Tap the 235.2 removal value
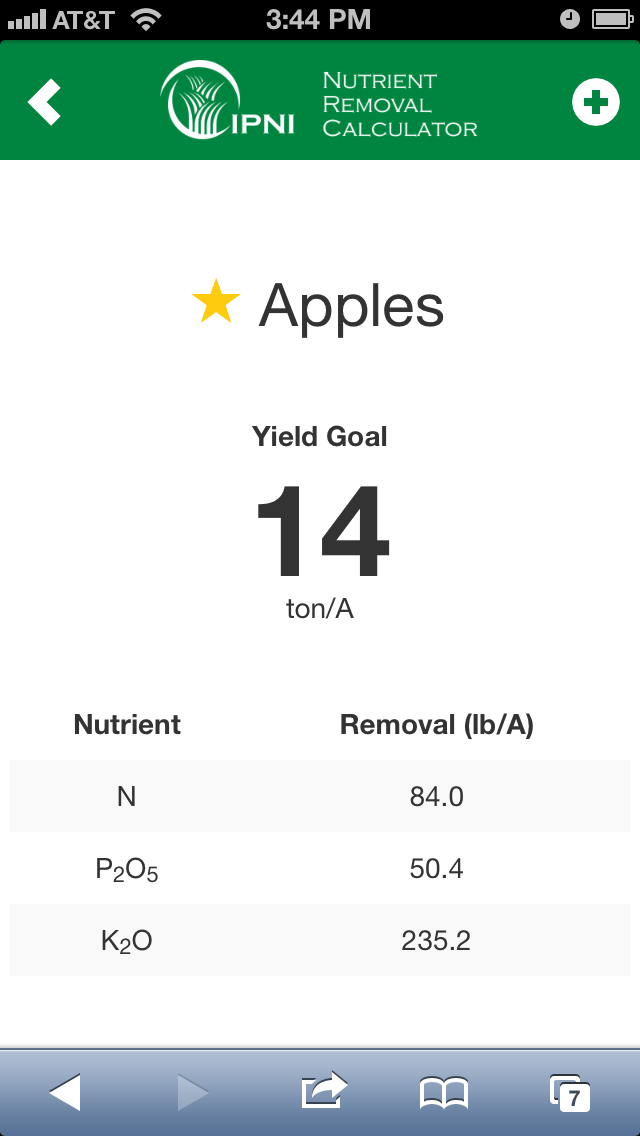The height and width of the screenshot is (1136, 640). (436, 941)
